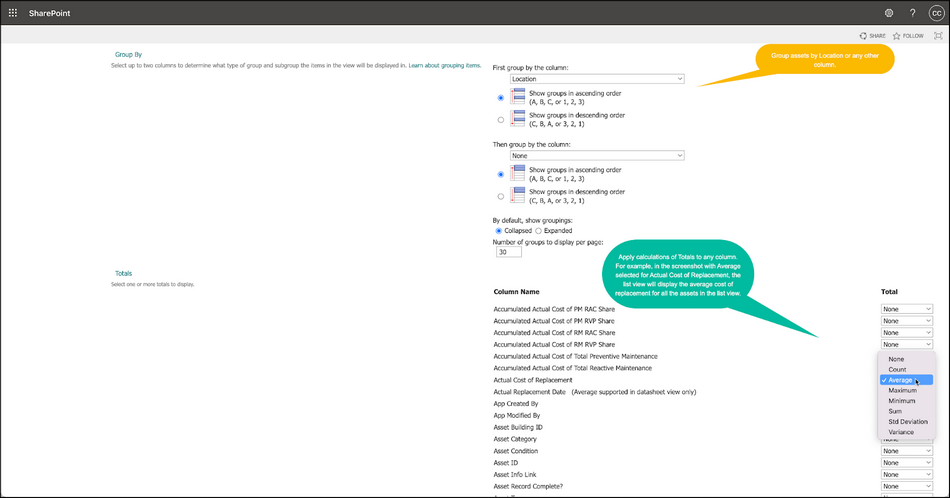950x498 pixels.
Task: Open the Learn about grouping items link
Action: 445,65
